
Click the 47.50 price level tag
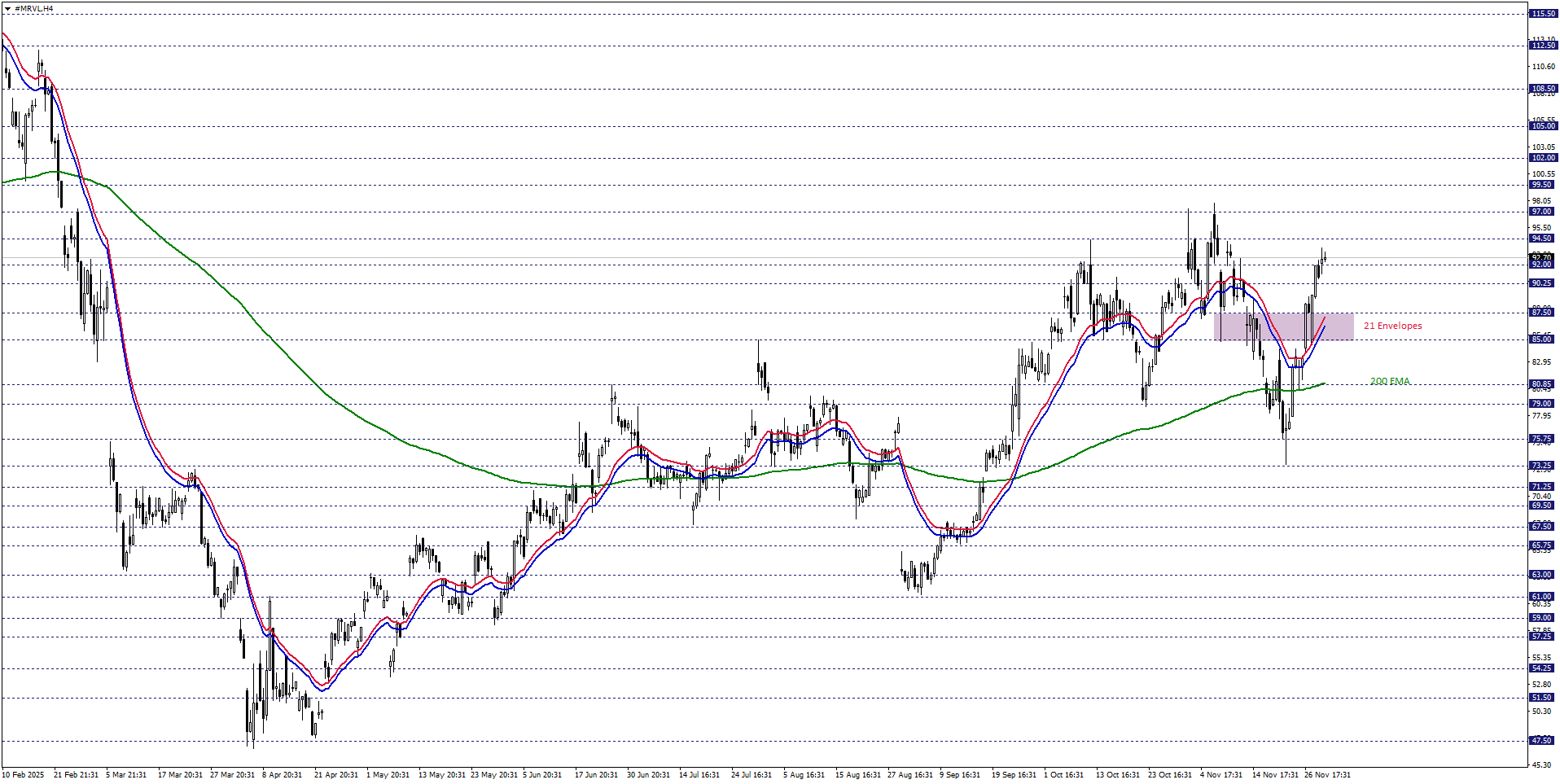coord(1542,741)
